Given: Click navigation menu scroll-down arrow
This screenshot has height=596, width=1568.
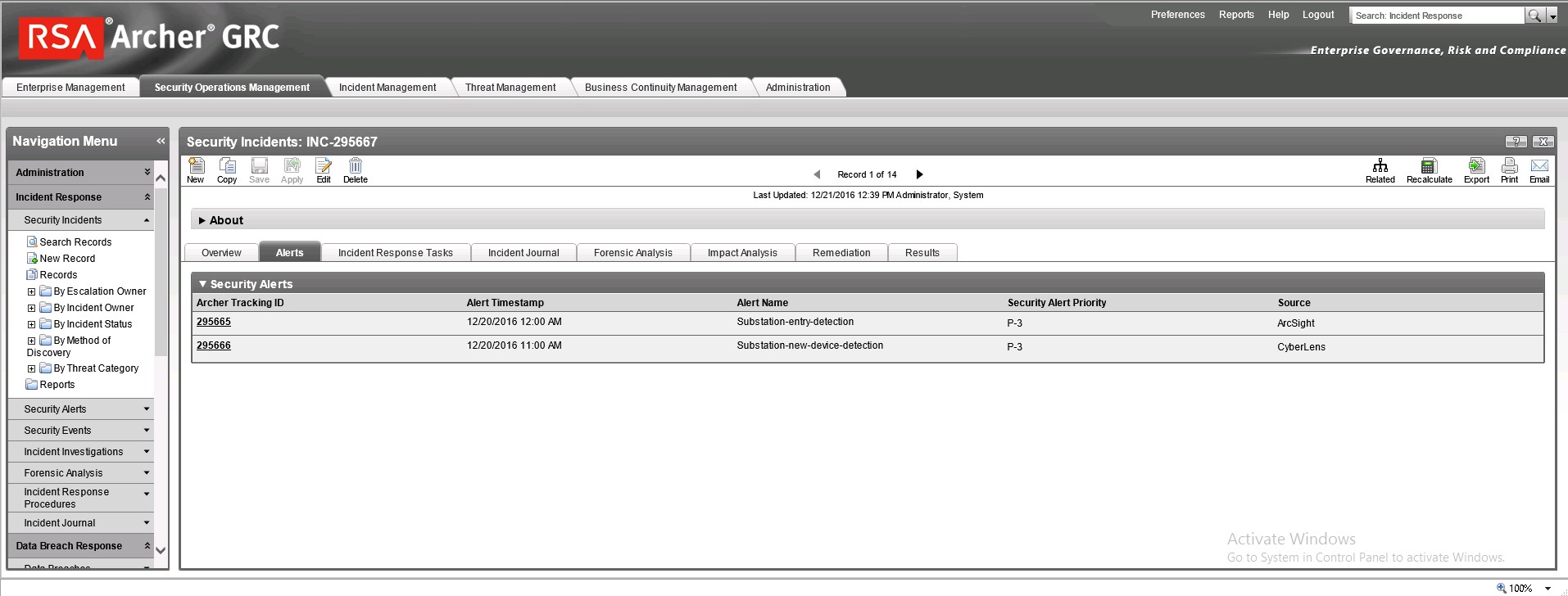Looking at the screenshot, I should coord(161,550).
